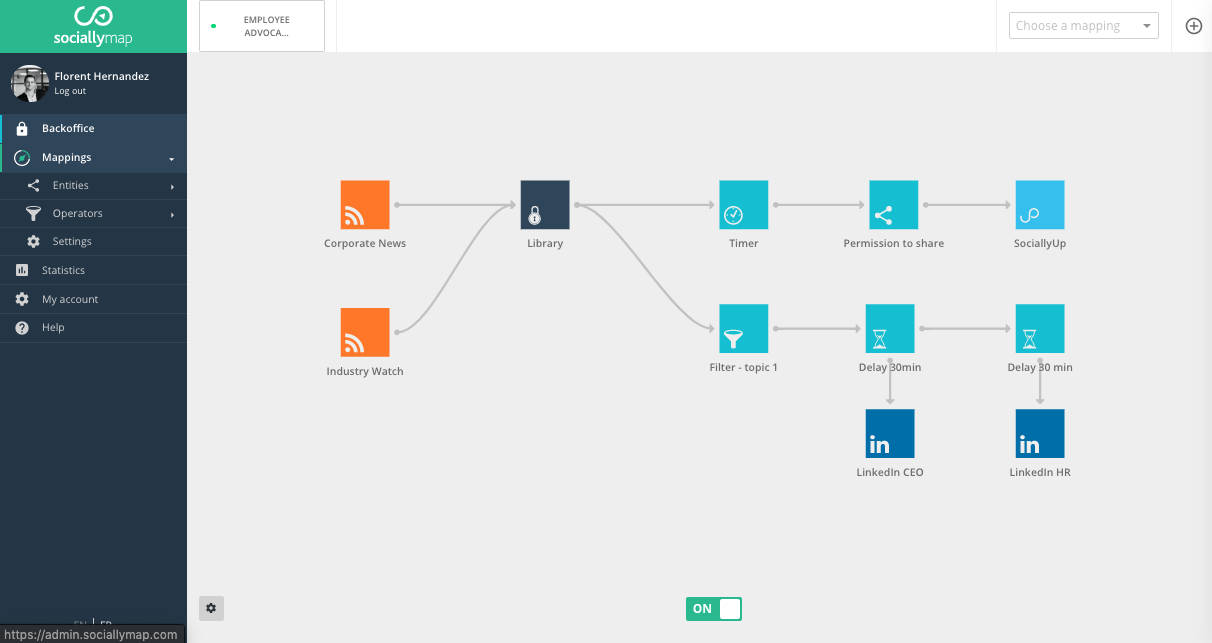
Task: Select the Industry Watch RSS node
Action: [365, 332]
